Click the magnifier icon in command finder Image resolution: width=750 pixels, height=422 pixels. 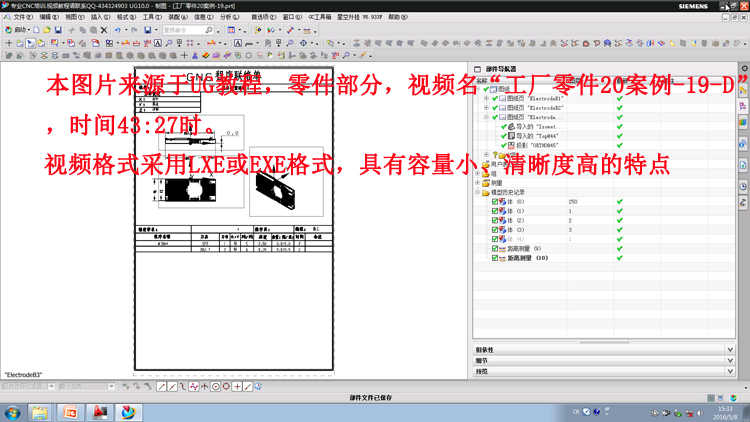point(209,30)
